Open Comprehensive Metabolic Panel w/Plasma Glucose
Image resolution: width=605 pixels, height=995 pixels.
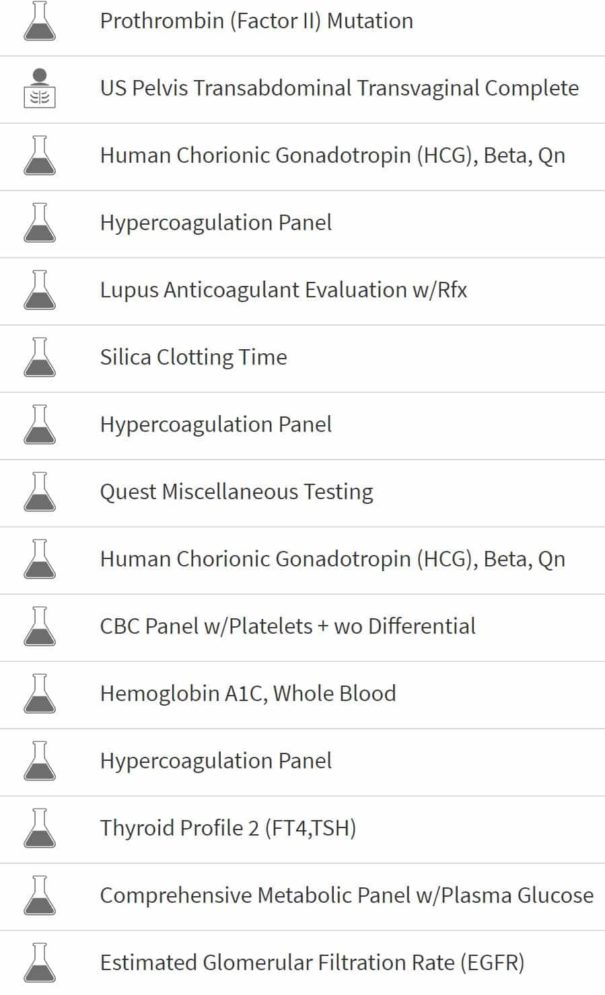click(x=302, y=897)
